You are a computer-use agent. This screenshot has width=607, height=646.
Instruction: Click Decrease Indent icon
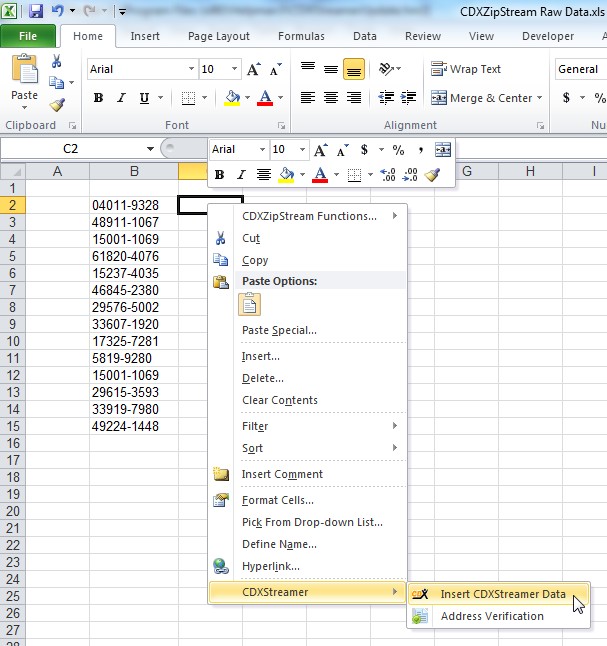386,98
